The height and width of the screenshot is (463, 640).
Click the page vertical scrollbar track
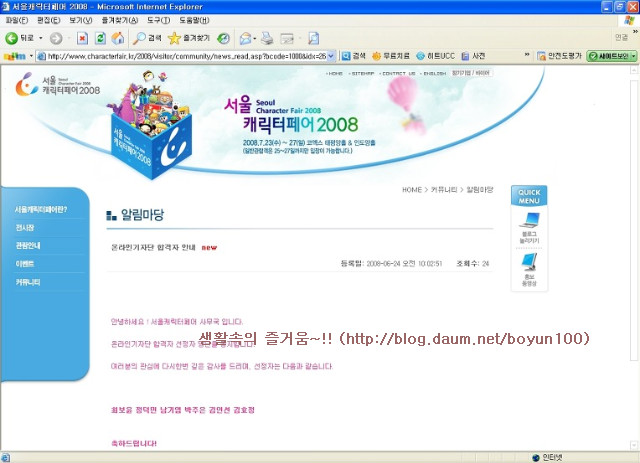634,258
